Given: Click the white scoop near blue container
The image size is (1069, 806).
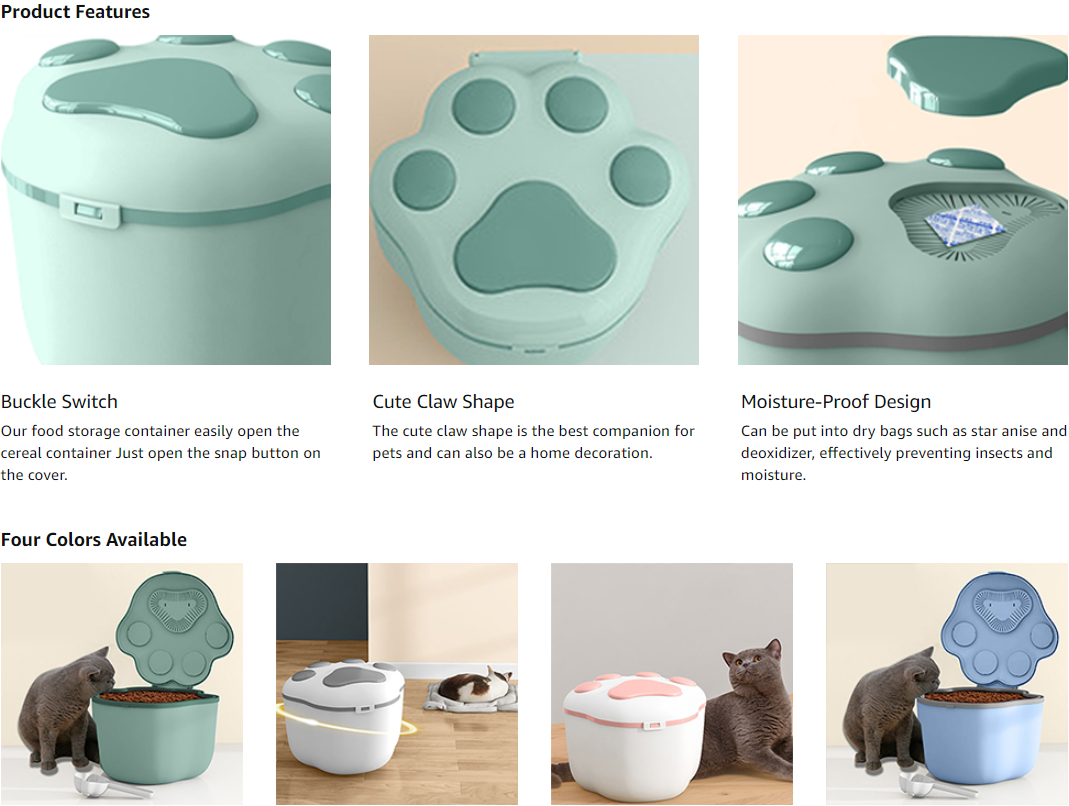Looking at the screenshot, I should coord(943,783).
